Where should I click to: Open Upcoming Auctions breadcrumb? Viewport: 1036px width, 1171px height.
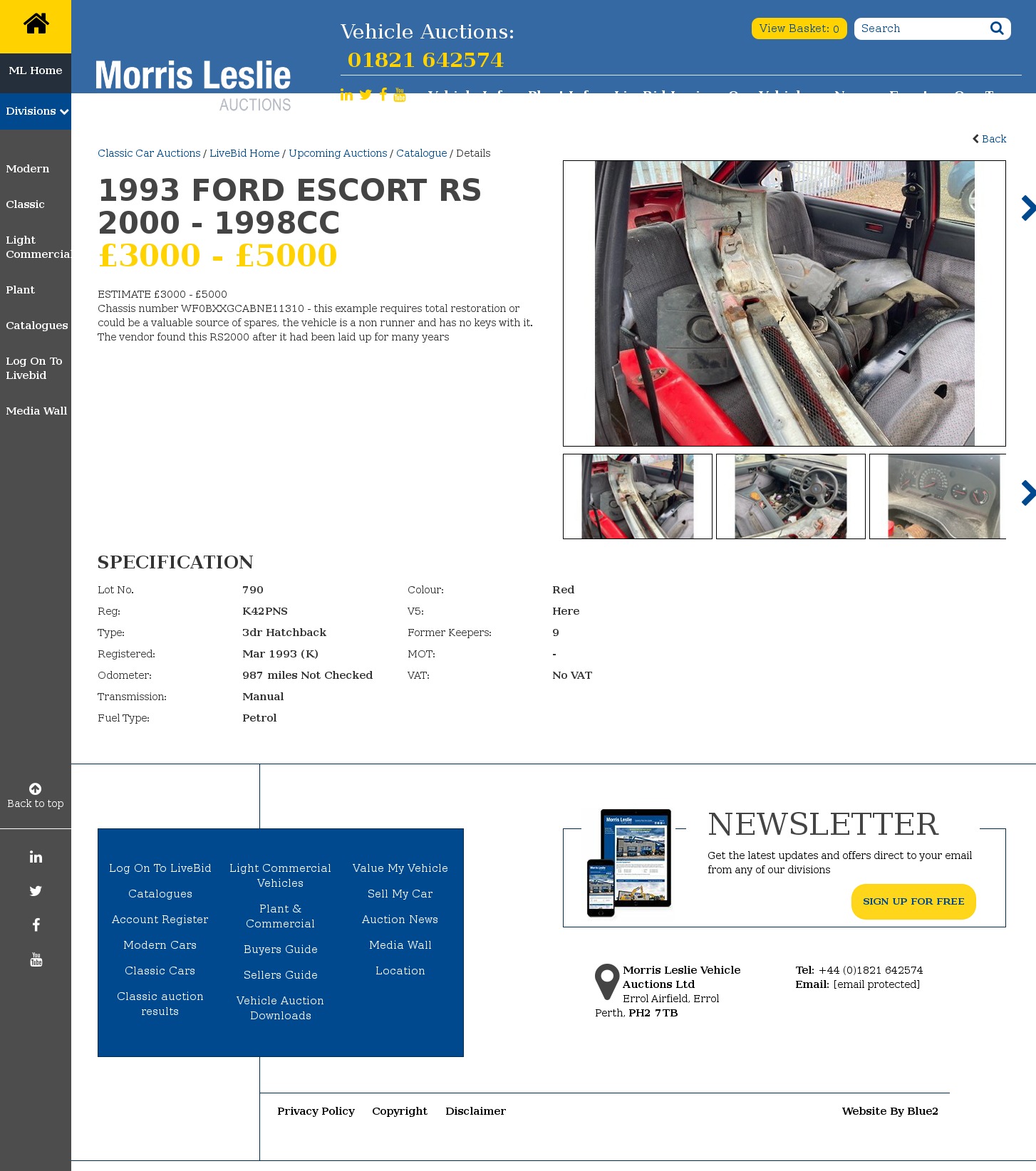[338, 153]
